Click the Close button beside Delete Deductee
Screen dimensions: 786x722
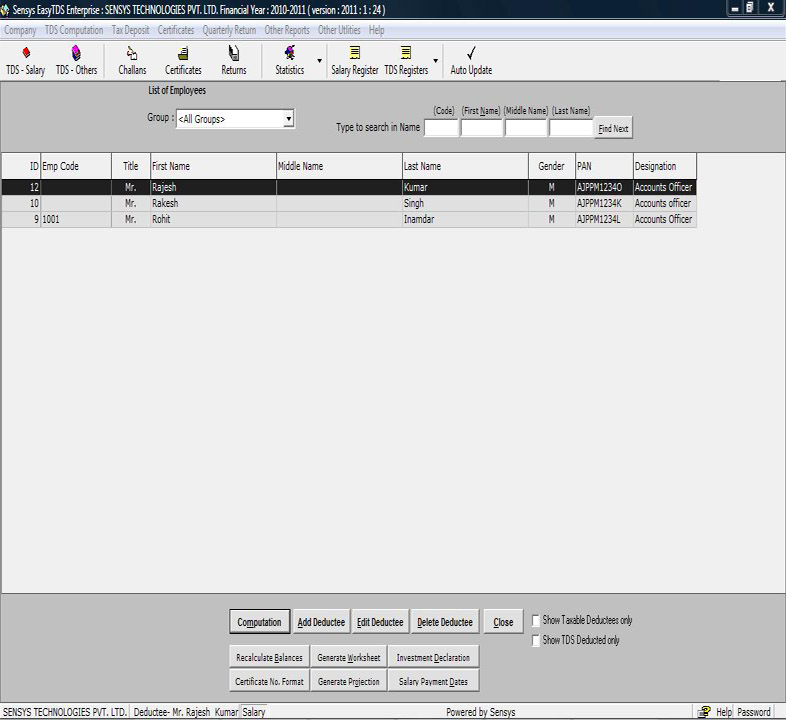click(503, 622)
